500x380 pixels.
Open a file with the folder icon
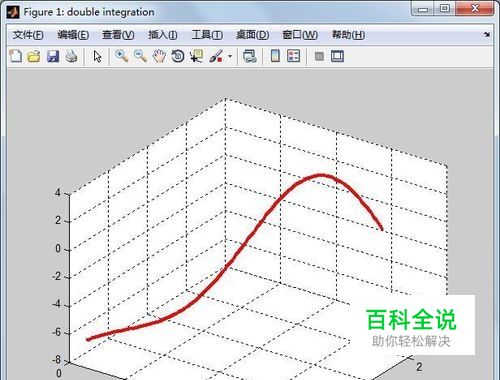tap(34, 56)
